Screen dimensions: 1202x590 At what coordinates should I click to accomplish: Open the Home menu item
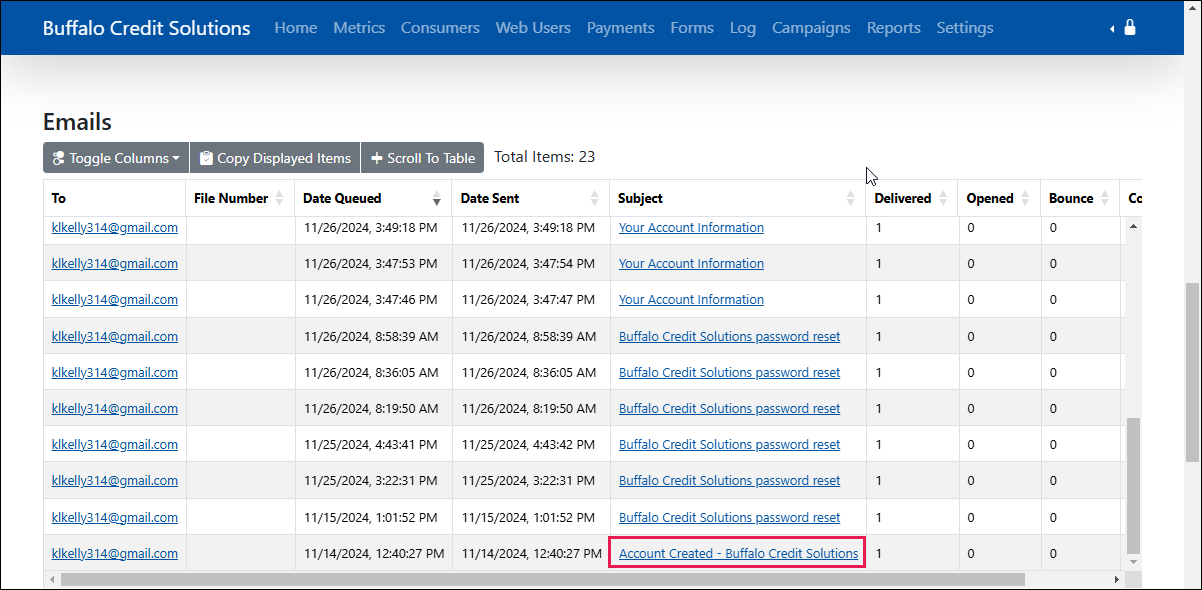(296, 28)
